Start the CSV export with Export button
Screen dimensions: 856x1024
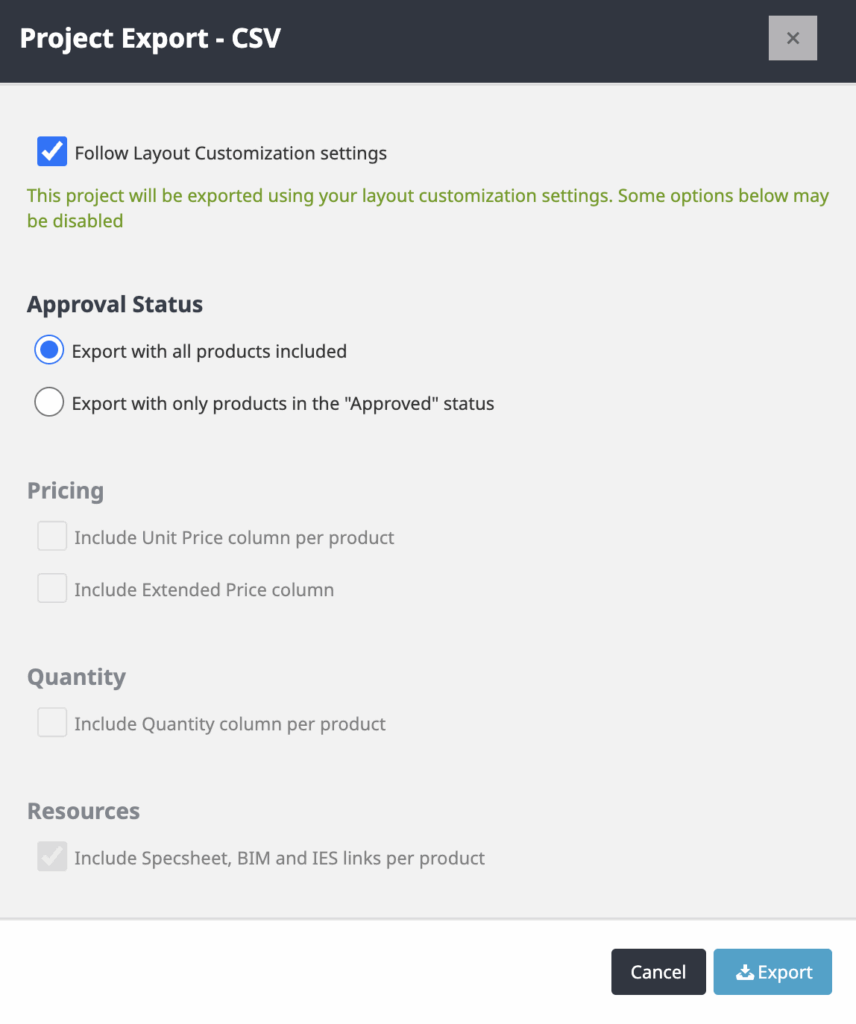tap(772, 972)
